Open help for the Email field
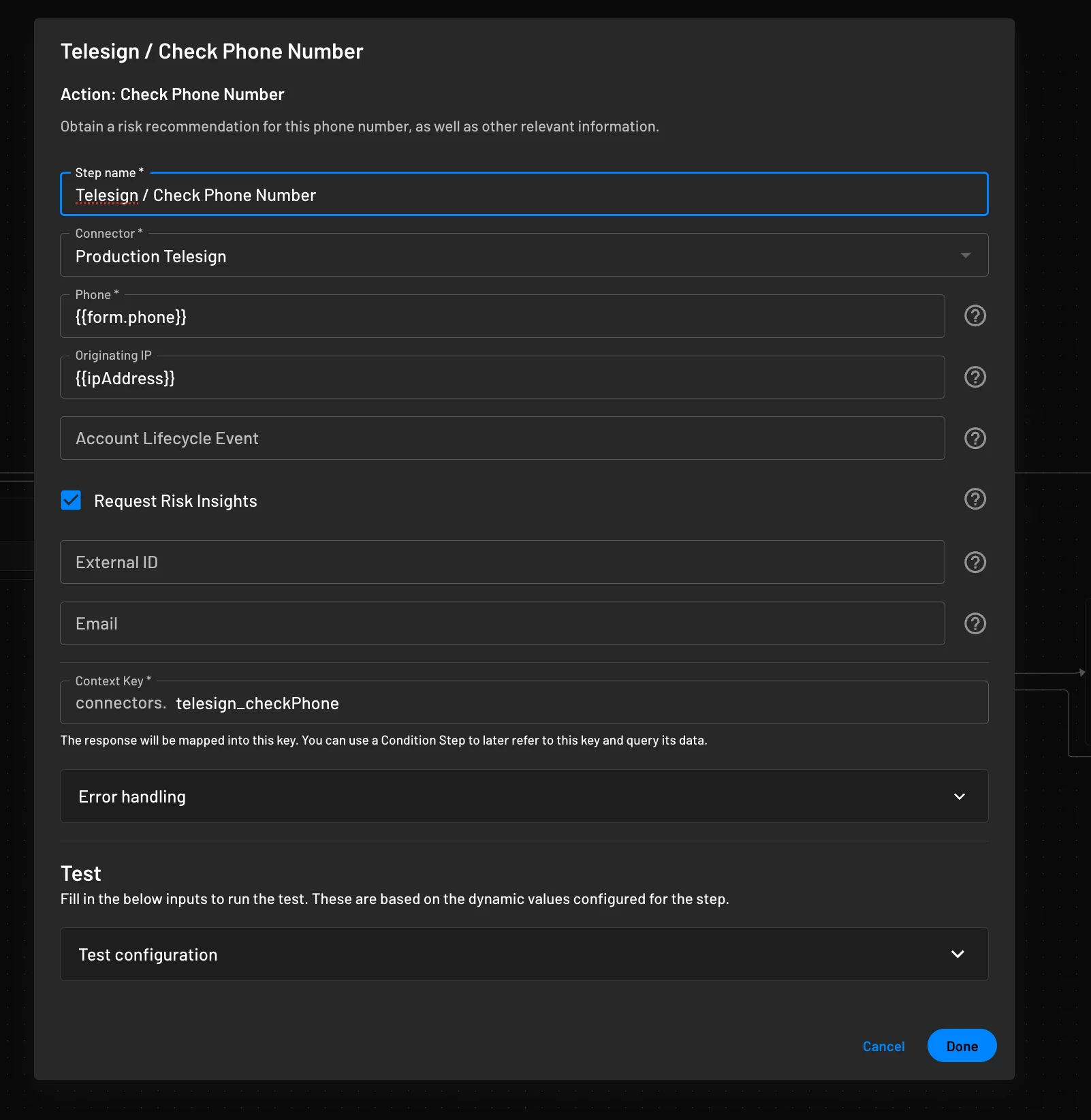The width and height of the screenshot is (1091, 1120). point(975,623)
